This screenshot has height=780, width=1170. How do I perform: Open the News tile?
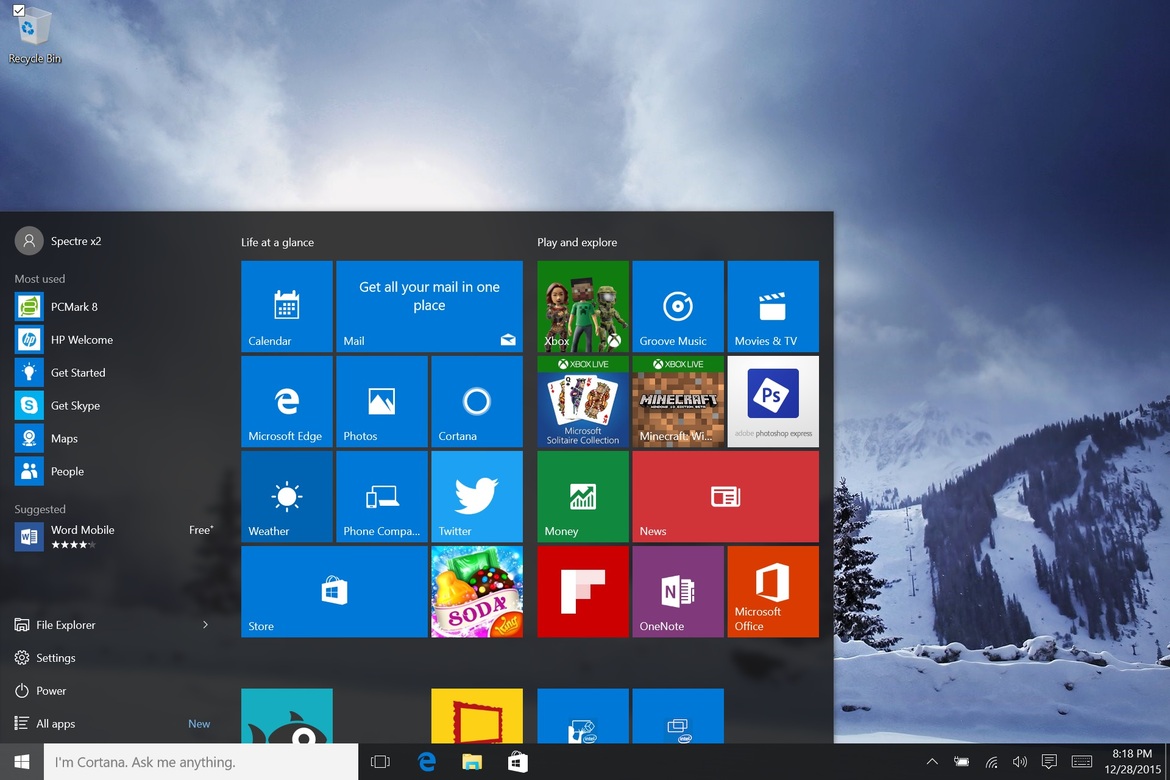[725, 496]
